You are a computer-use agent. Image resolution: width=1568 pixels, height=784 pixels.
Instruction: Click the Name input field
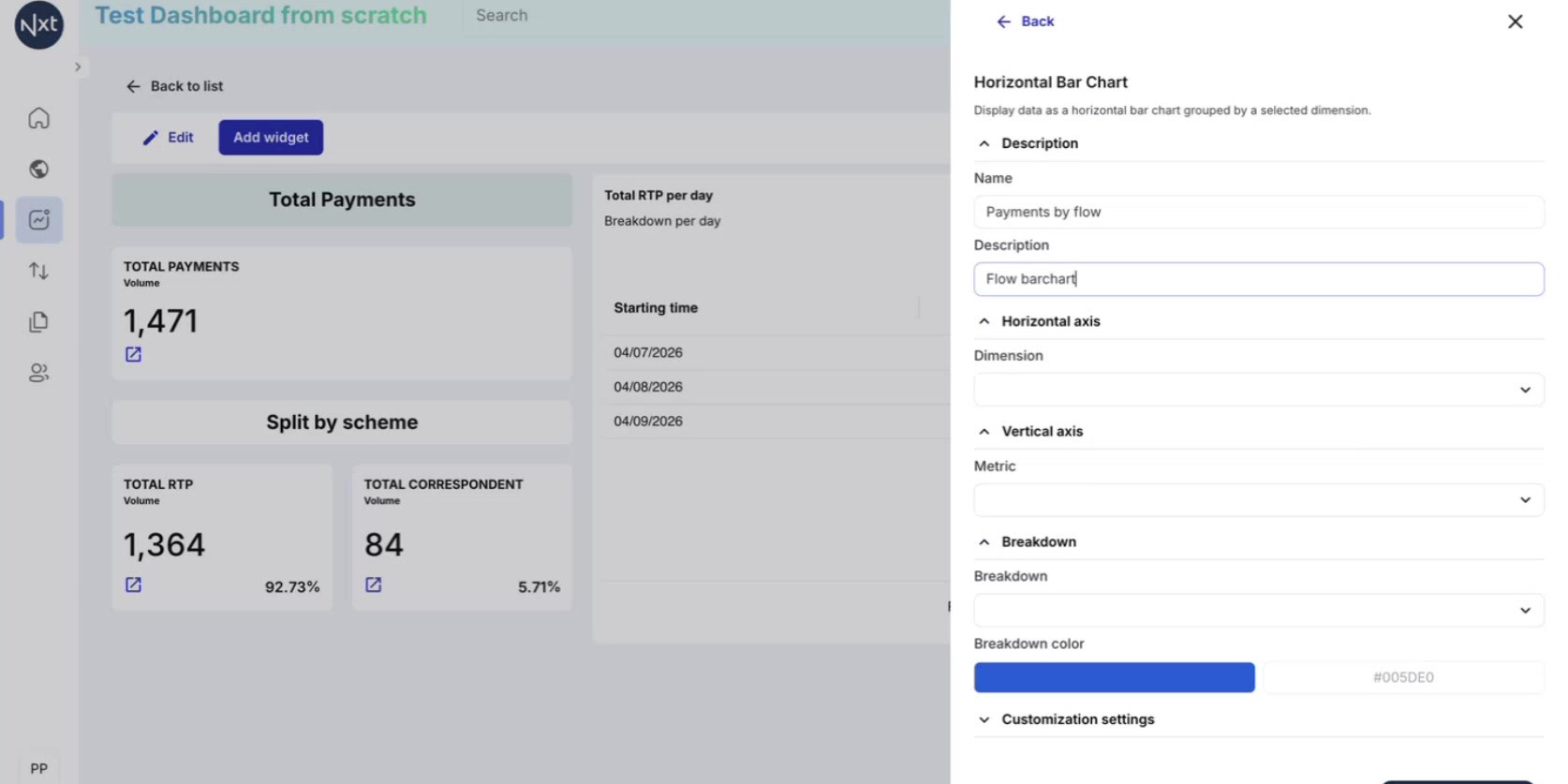click(x=1258, y=212)
